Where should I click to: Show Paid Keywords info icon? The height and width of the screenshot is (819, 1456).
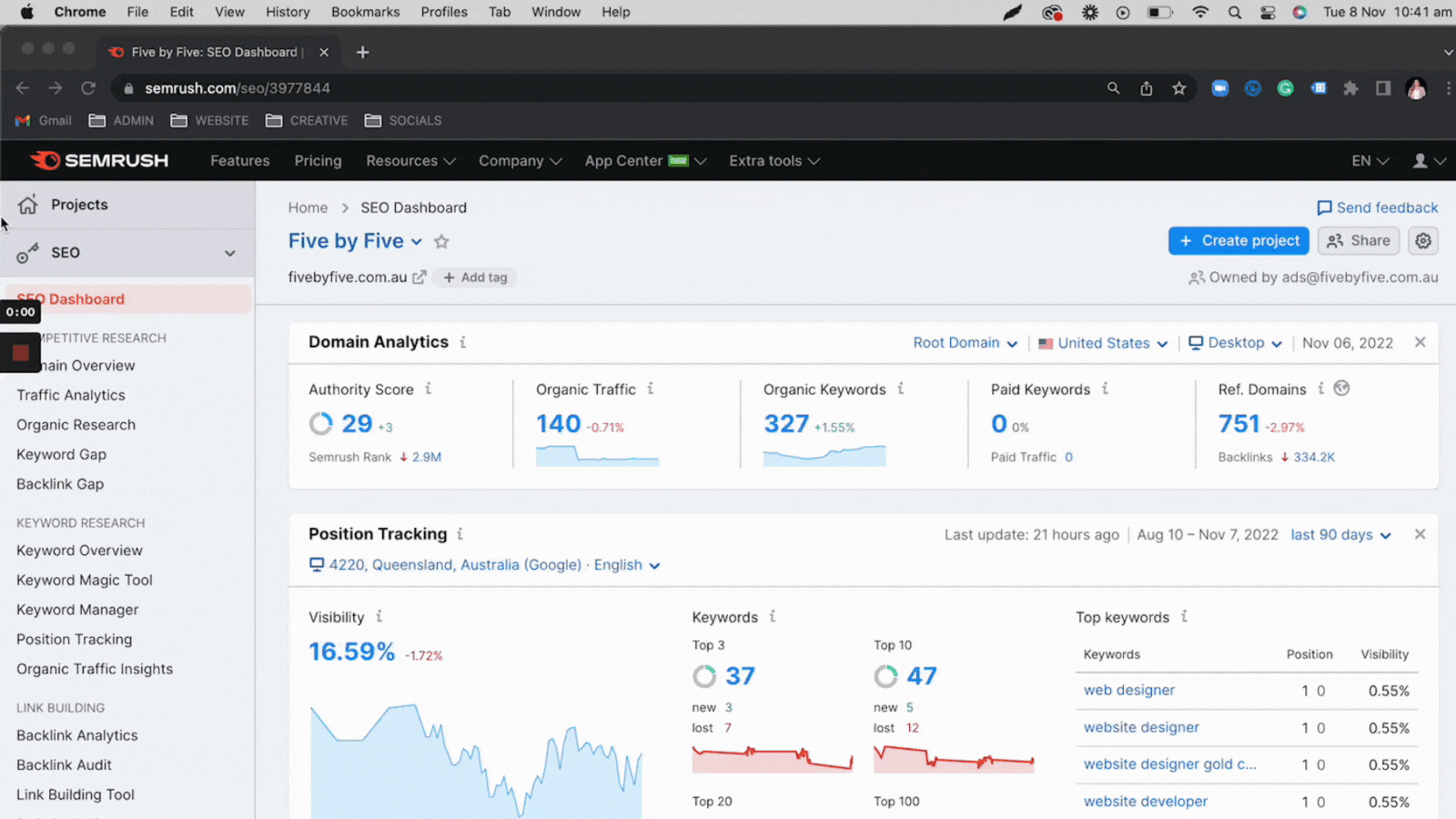(1105, 389)
